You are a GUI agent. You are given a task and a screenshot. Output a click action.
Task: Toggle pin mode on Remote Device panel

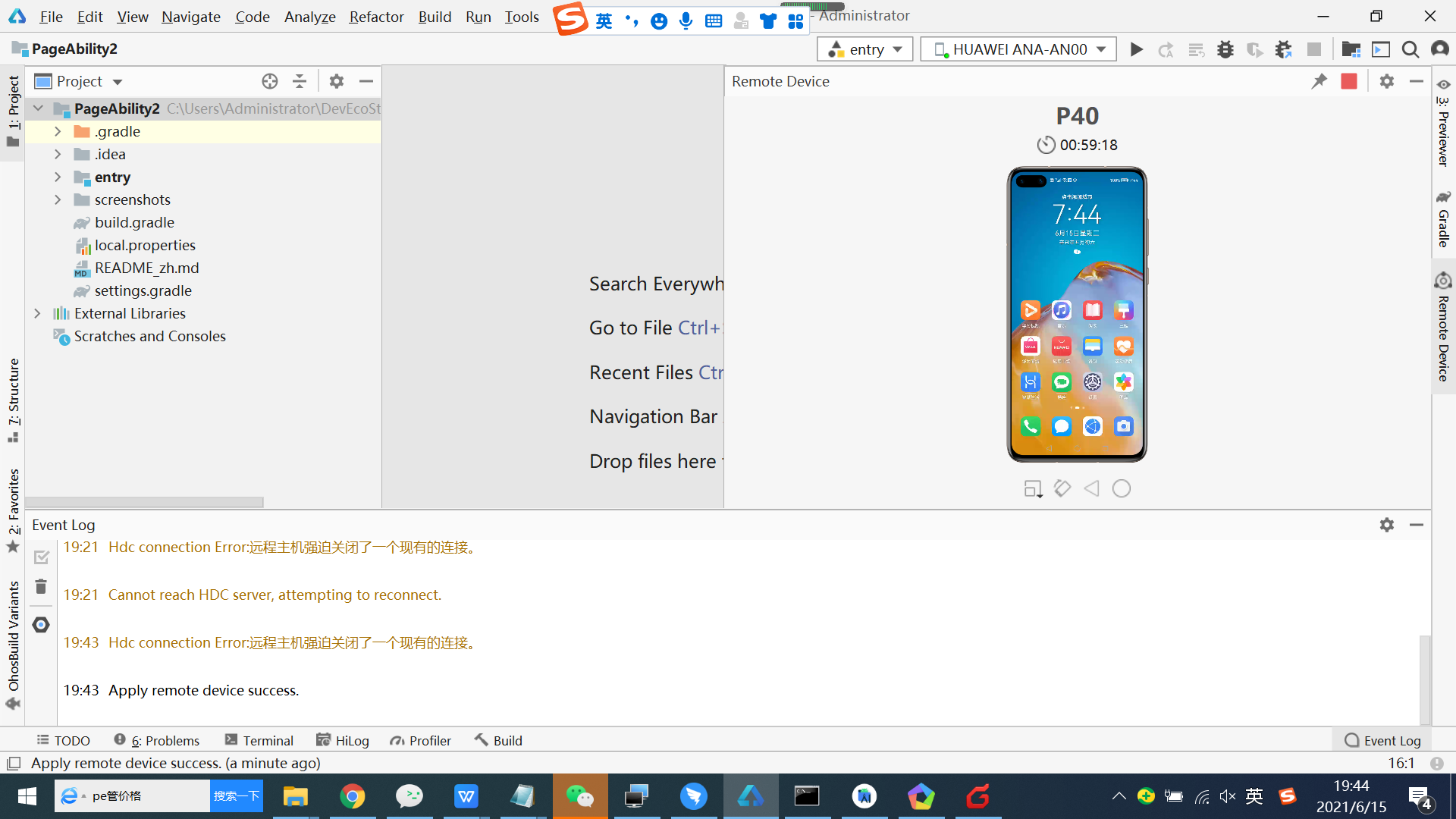click(x=1319, y=81)
